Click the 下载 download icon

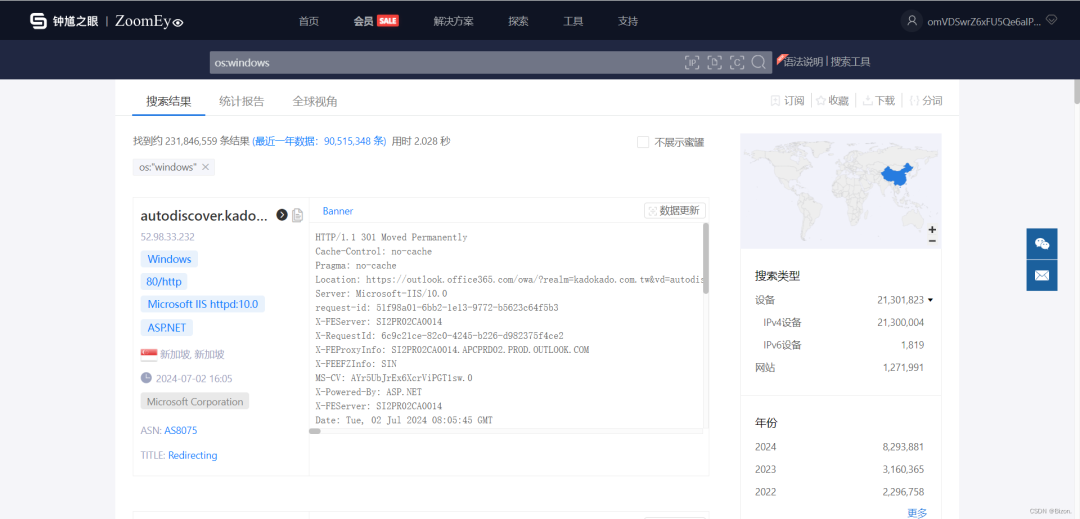point(868,100)
